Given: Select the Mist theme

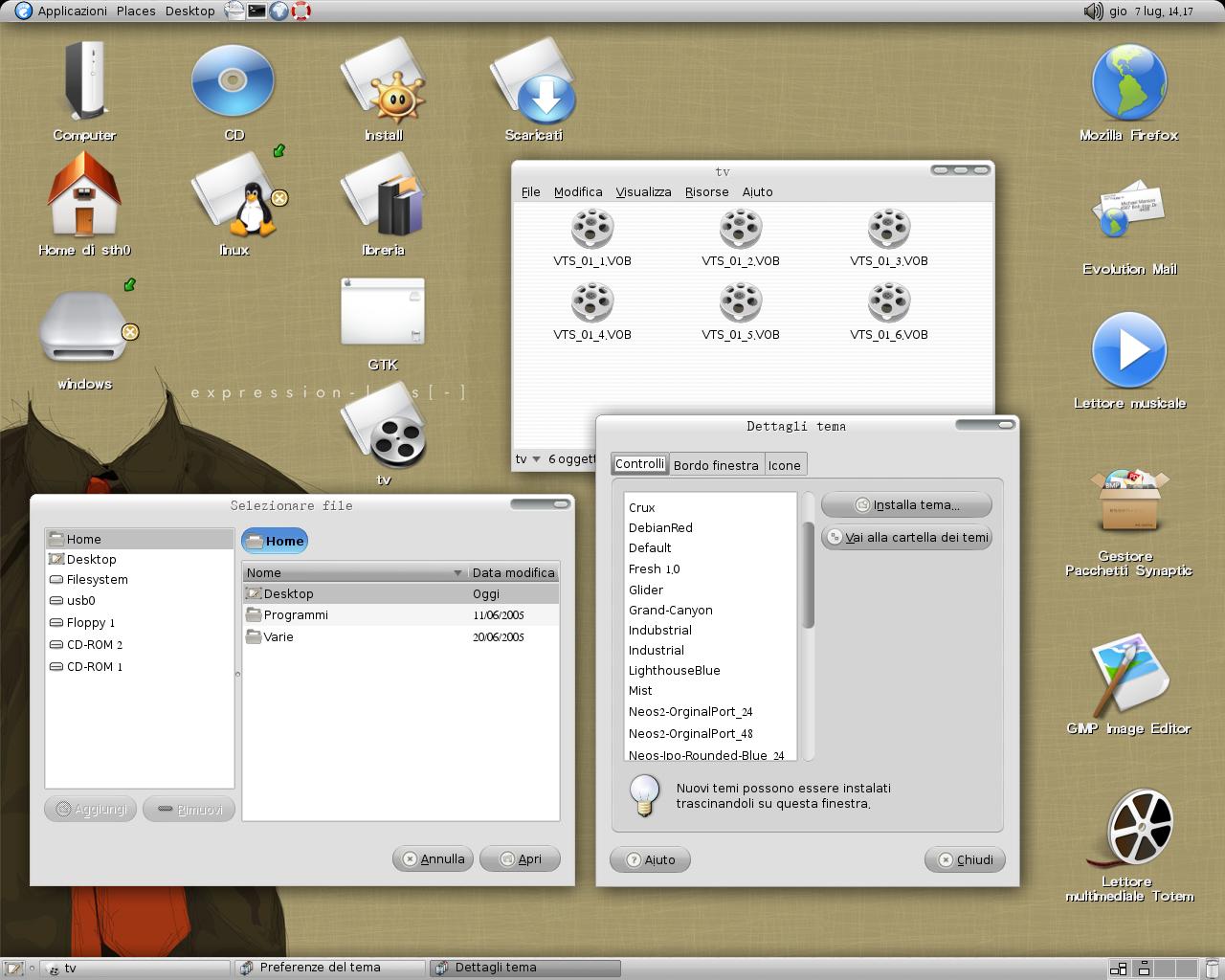Looking at the screenshot, I should [710, 690].
